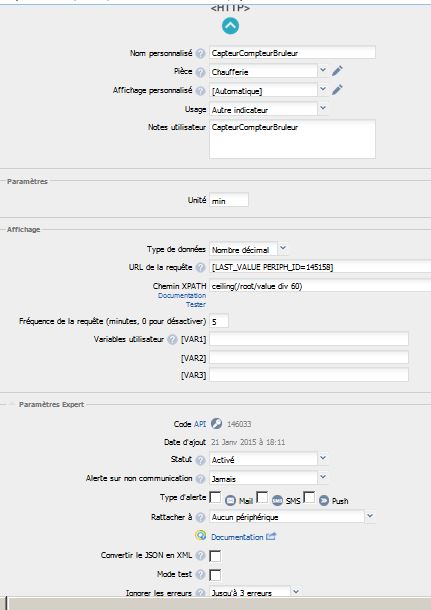Image resolution: width=431 pixels, height=610 pixels.
Task: Click the Unité field containing min
Action: tap(229, 200)
